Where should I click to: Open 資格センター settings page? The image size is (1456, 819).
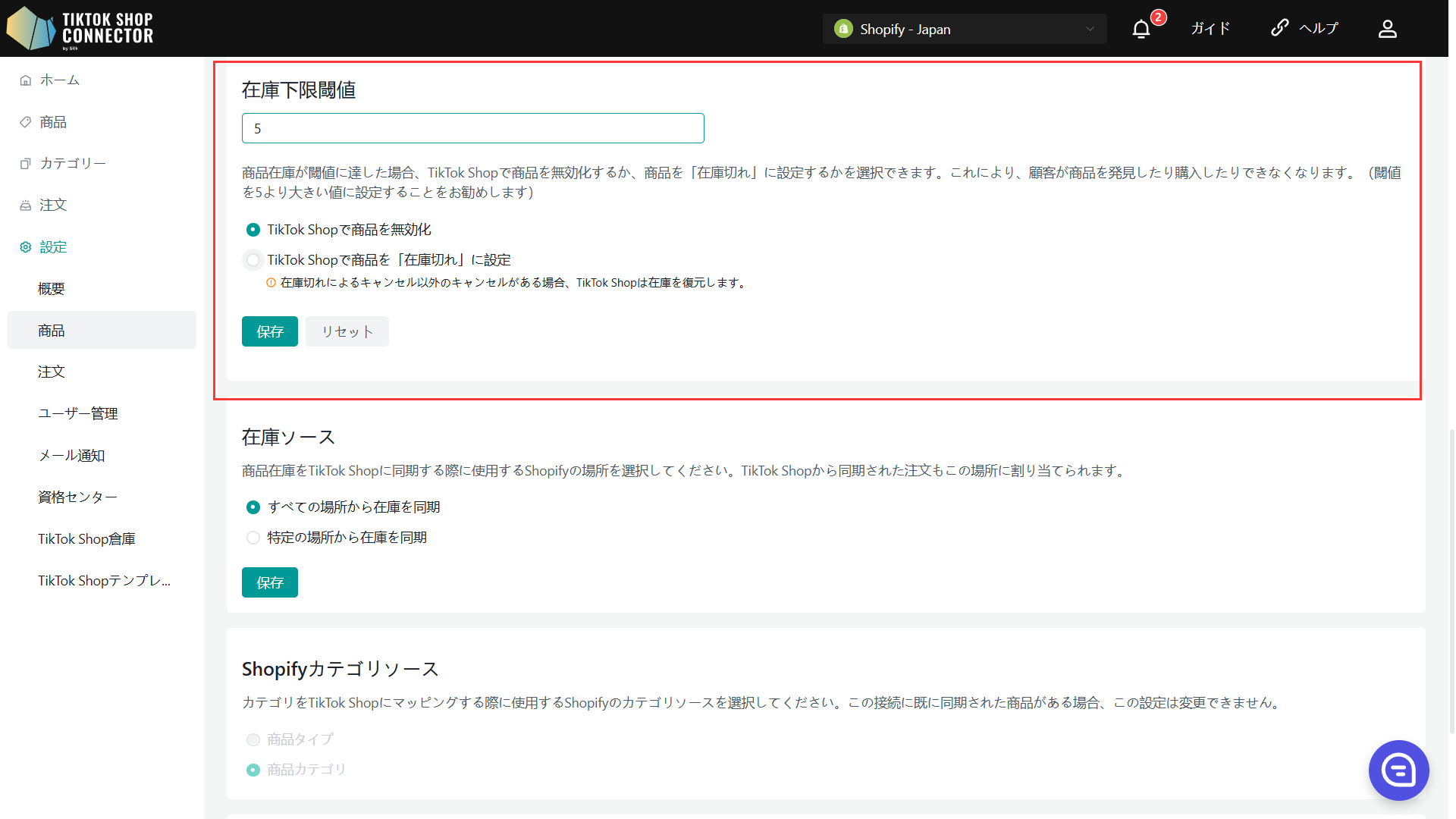pos(102,497)
